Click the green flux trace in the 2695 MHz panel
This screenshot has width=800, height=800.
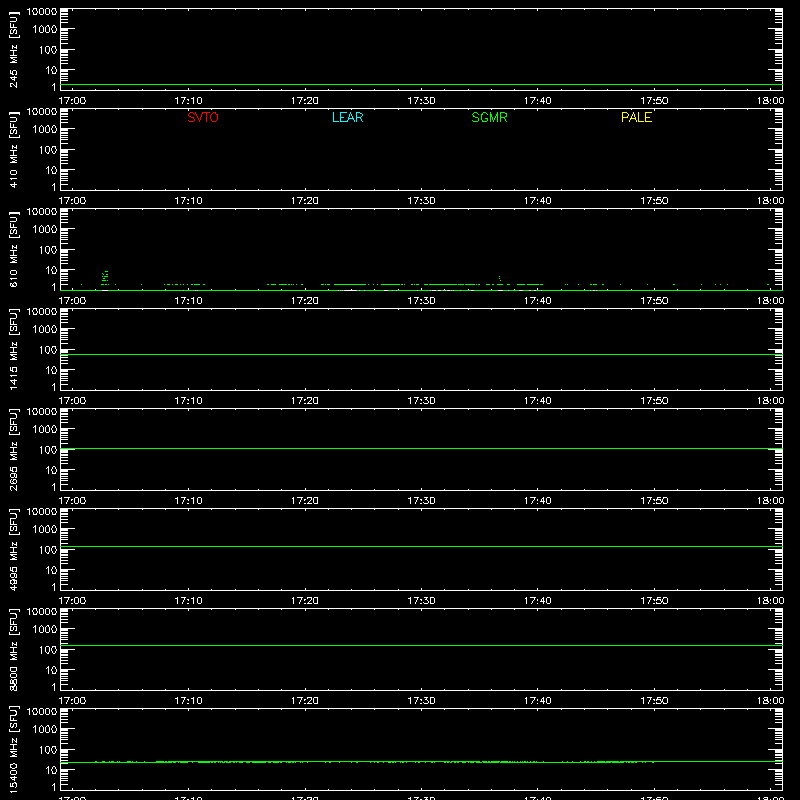pyautogui.click(x=421, y=448)
